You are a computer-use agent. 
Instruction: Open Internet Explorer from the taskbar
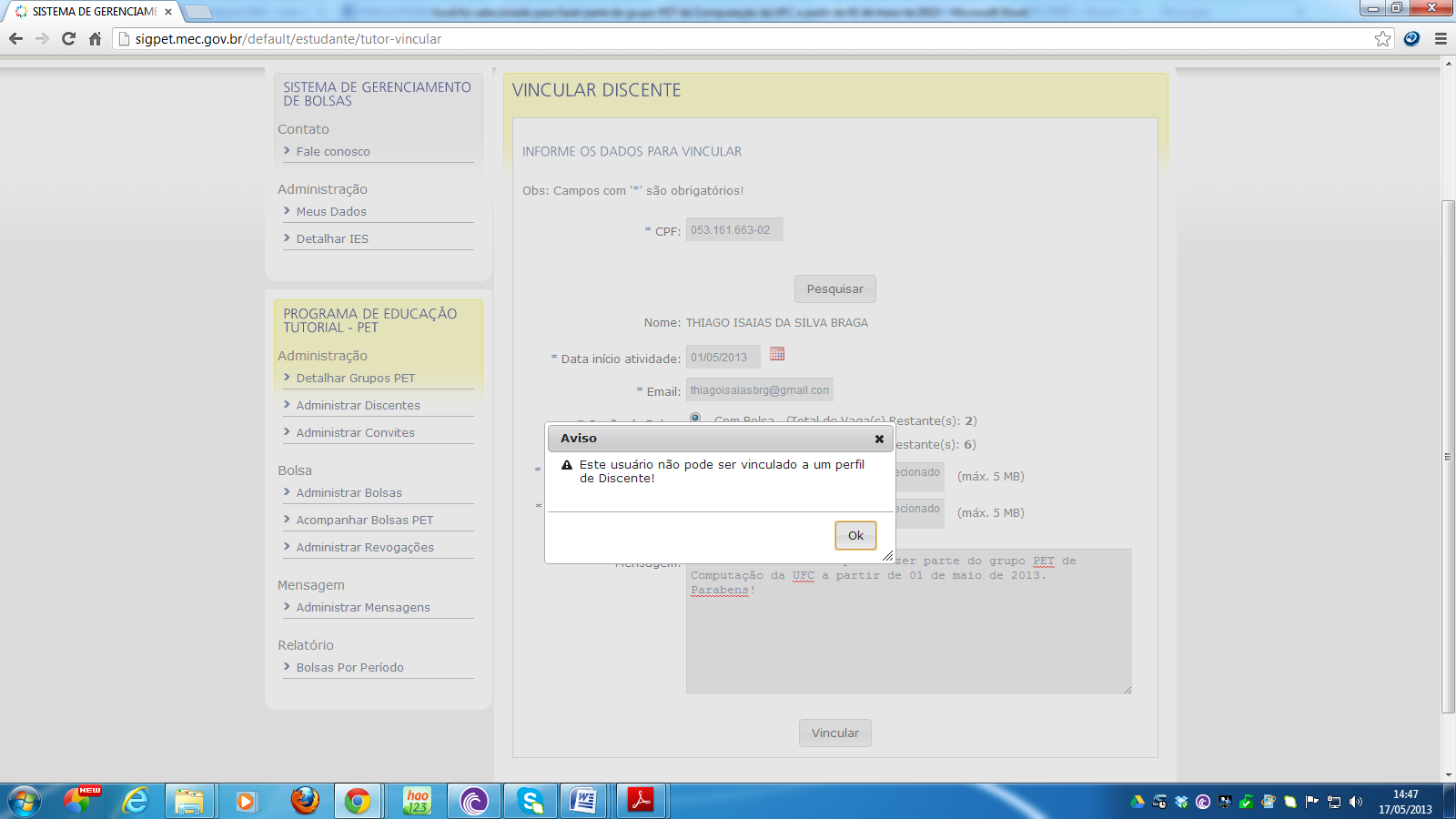point(136,801)
